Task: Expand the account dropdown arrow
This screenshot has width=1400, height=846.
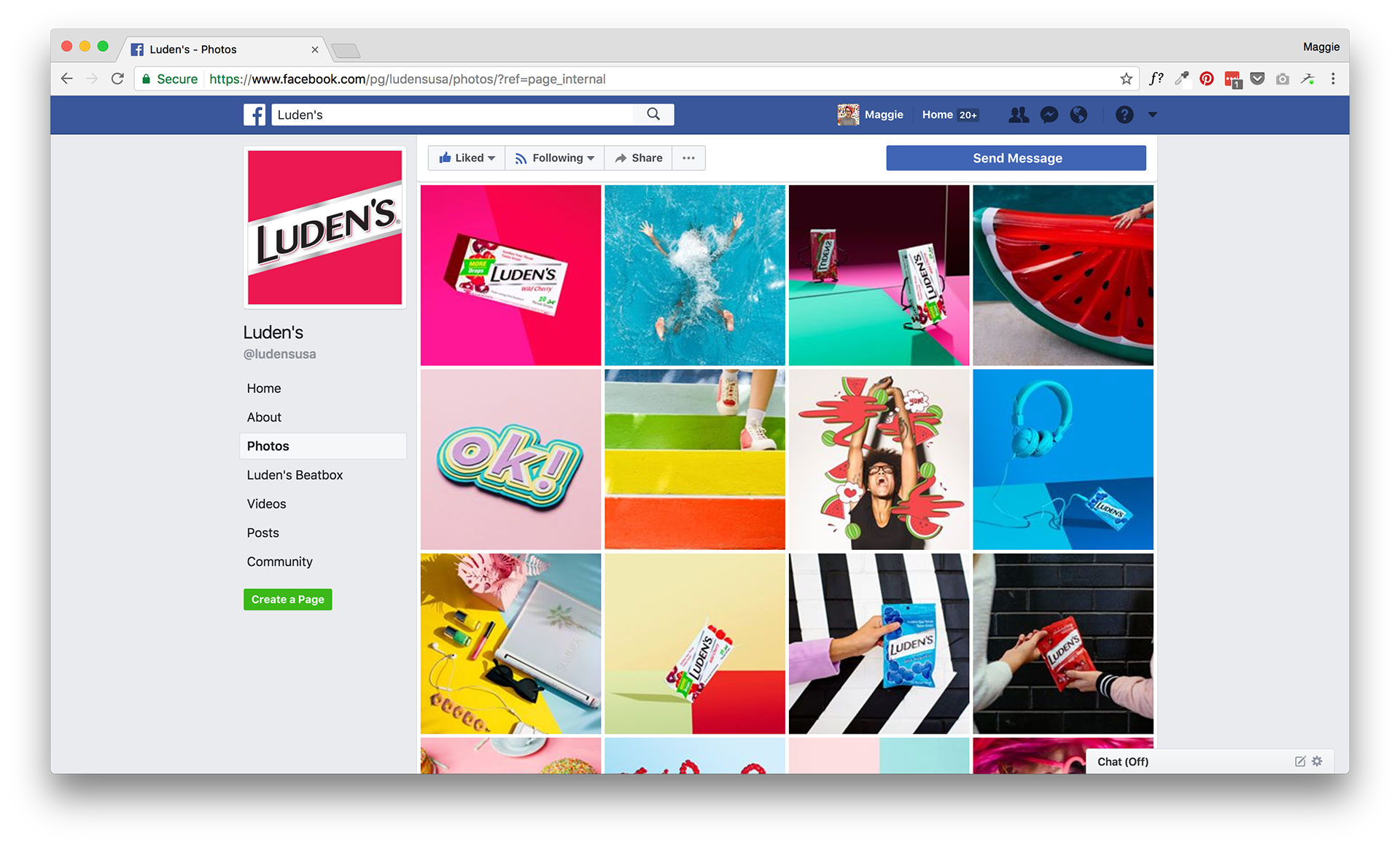Action: [x=1152, y=115]
